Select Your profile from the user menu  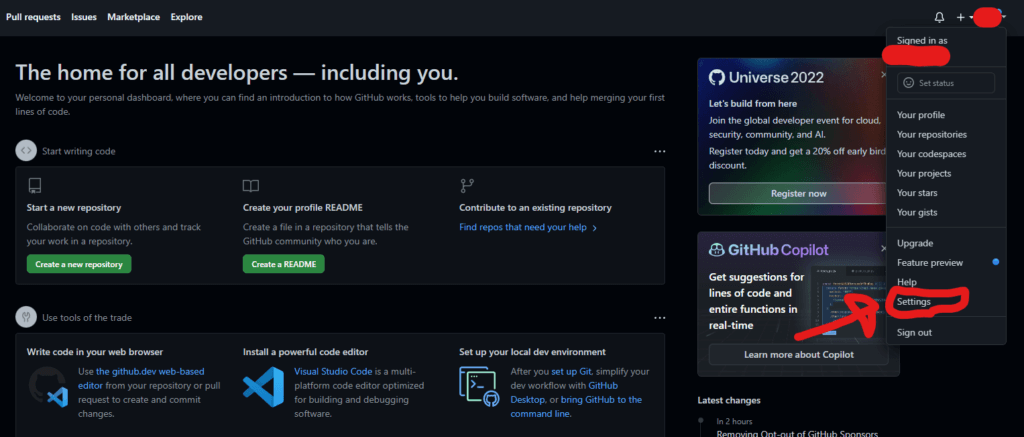click(x=921, y=115)
